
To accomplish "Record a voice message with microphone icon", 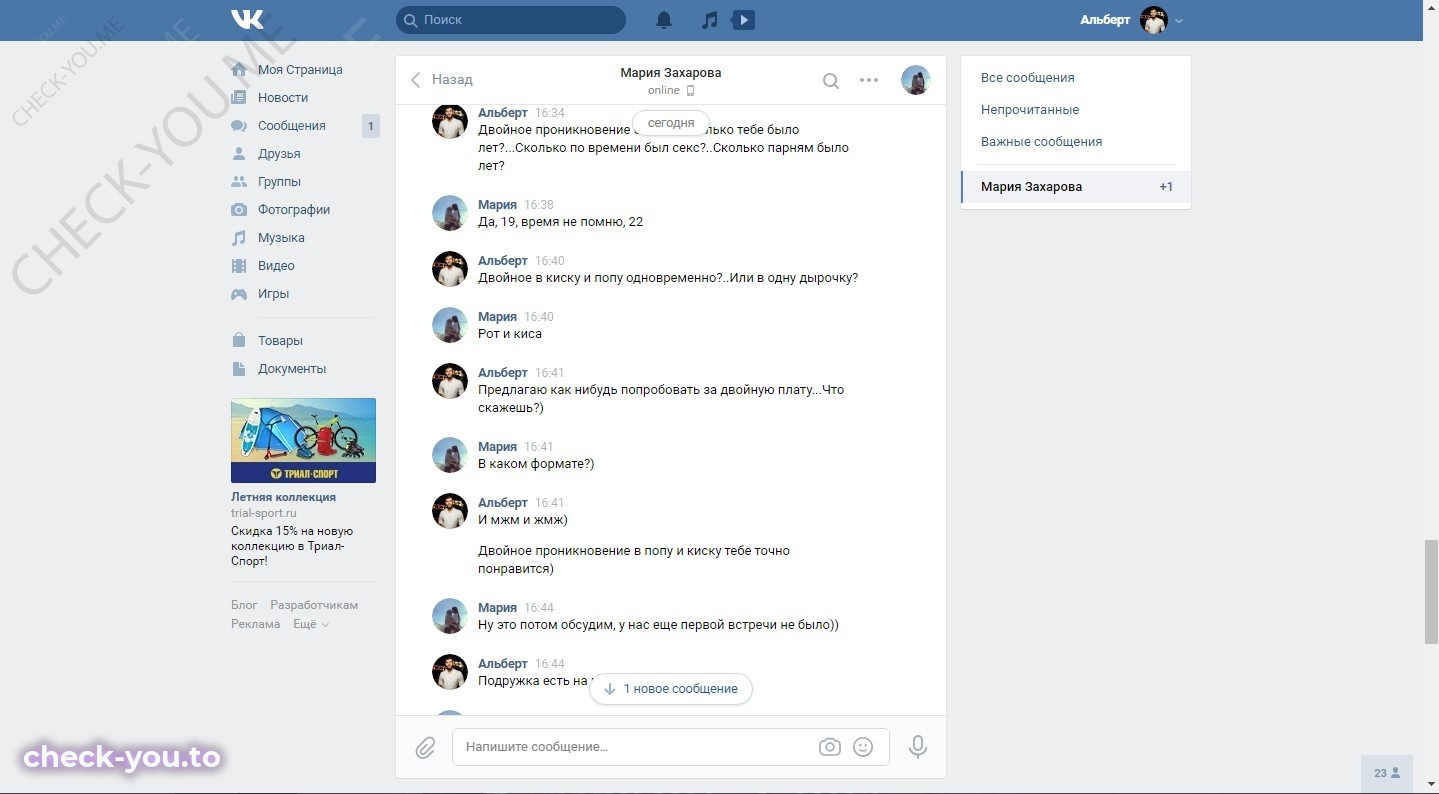I will (x=918, y=747).
